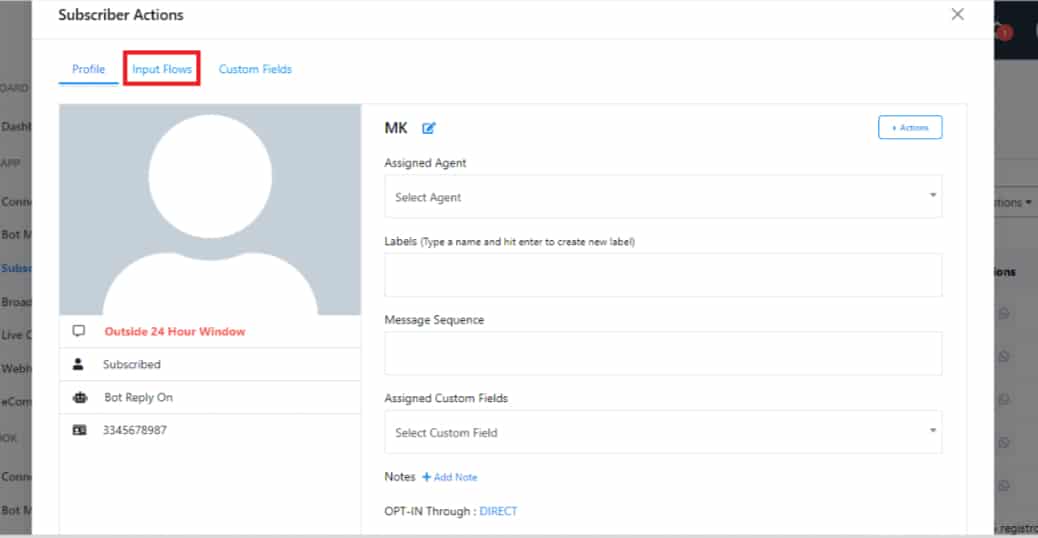Open the + Actions dropdown button
Image resolution: width=1038 pixels, height=538 pixels.
(909, 127)
